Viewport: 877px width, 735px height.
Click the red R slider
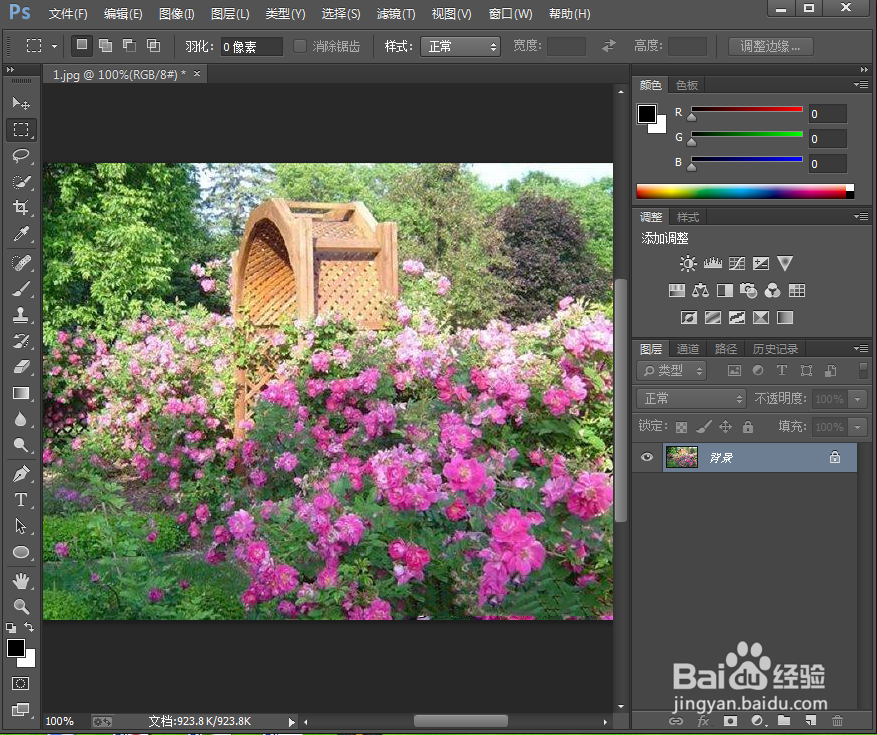[x=747, y=109]
